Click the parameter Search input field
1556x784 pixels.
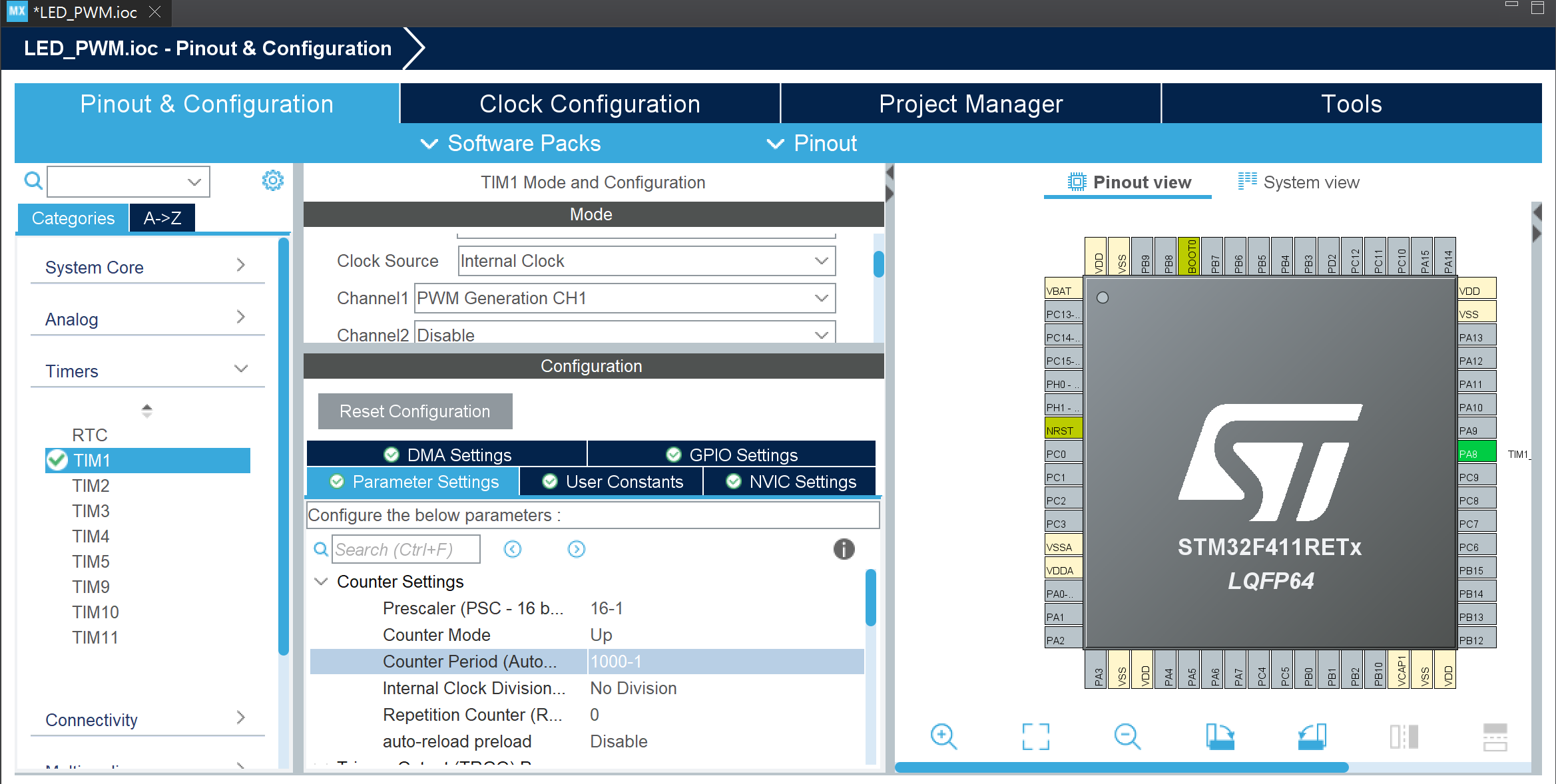[x=405, y=549]
